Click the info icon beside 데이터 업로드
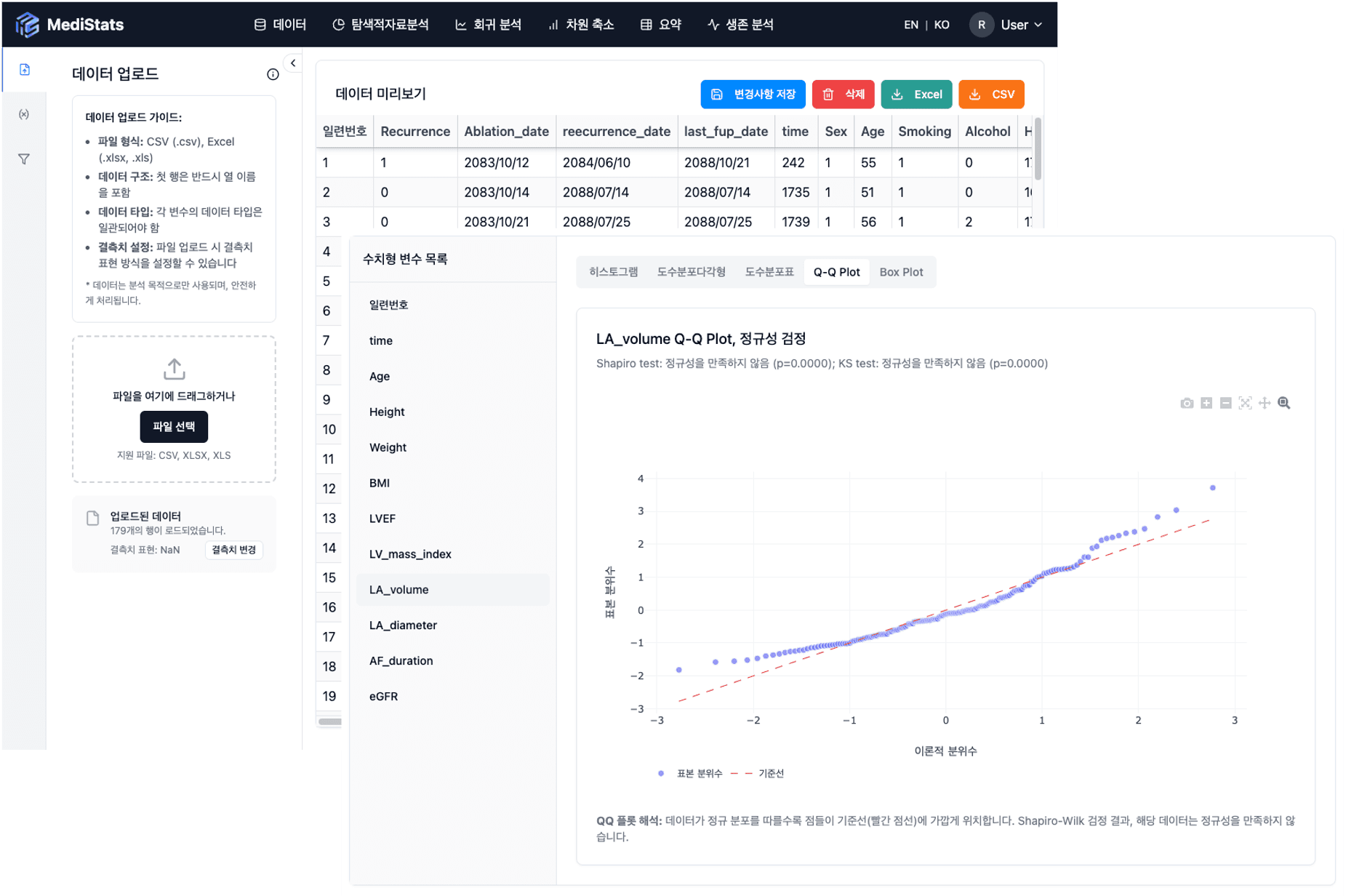Viewport: 1346px width, 896px height. tap(273, 74)
